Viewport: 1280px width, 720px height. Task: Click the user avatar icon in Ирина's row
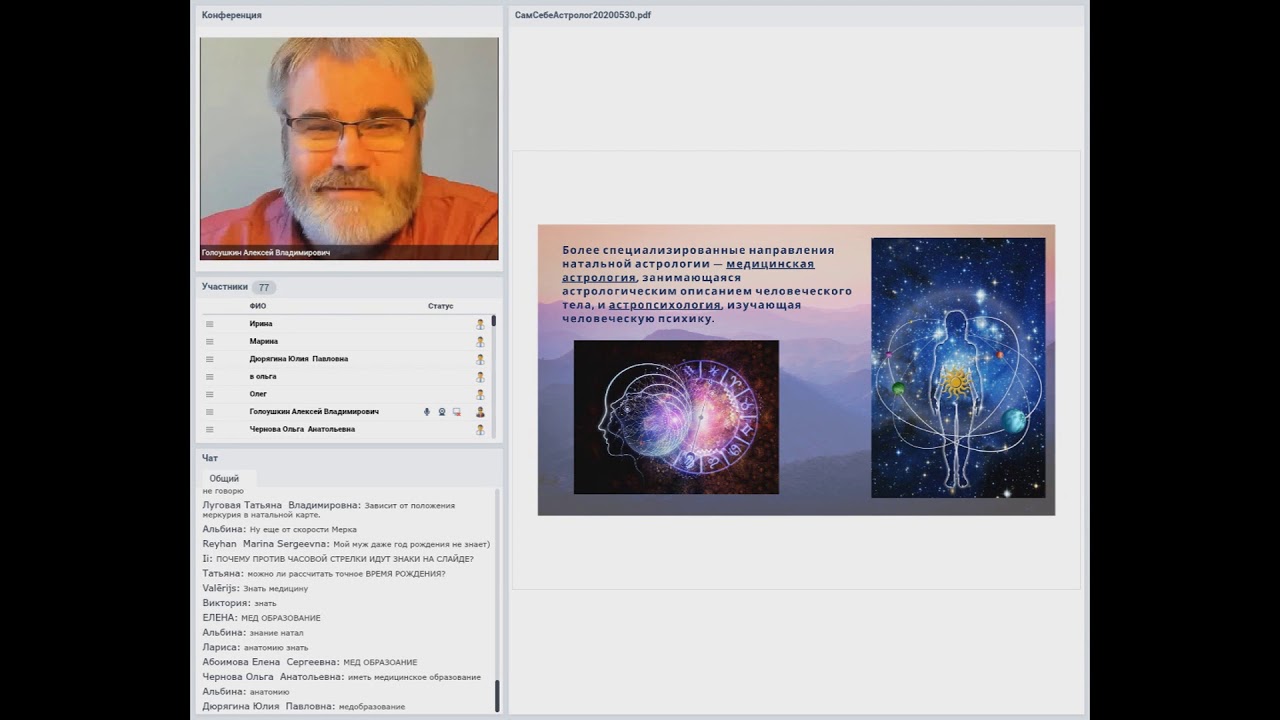(x=480, y=324)
